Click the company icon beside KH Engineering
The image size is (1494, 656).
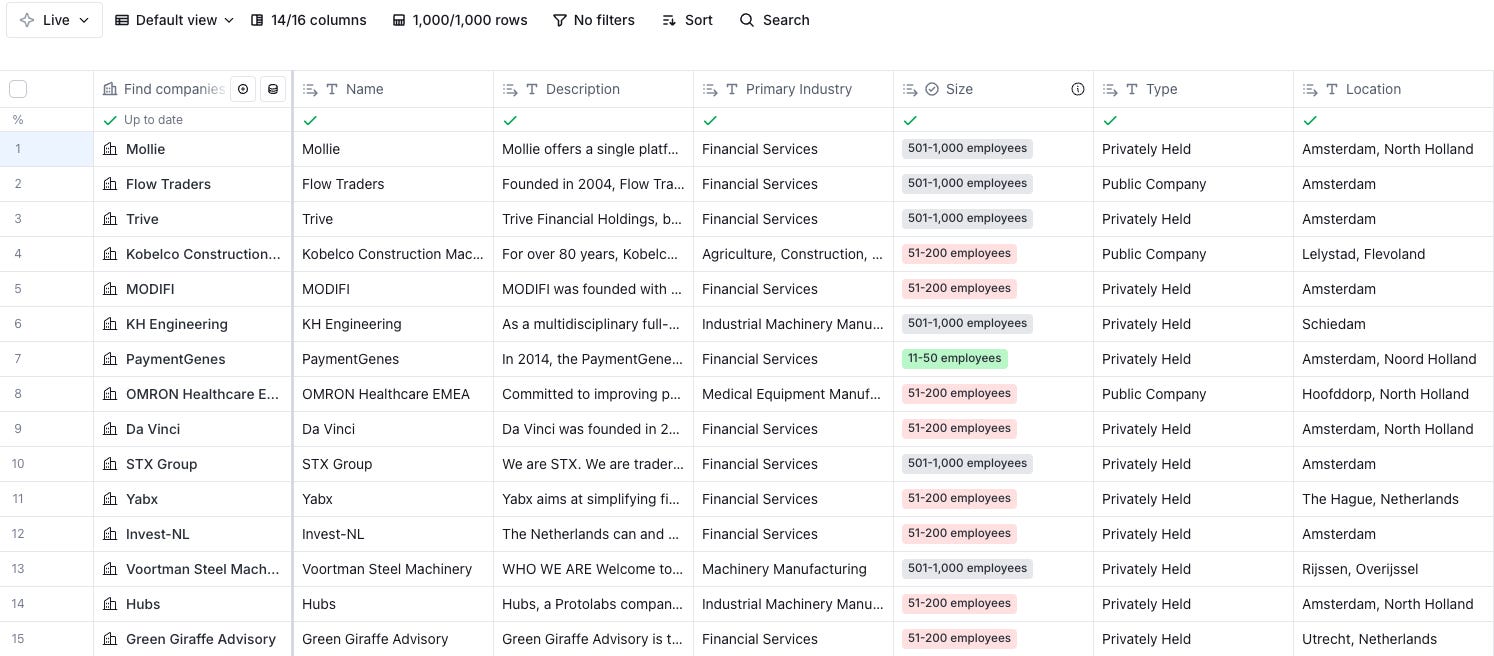point(110,324)
